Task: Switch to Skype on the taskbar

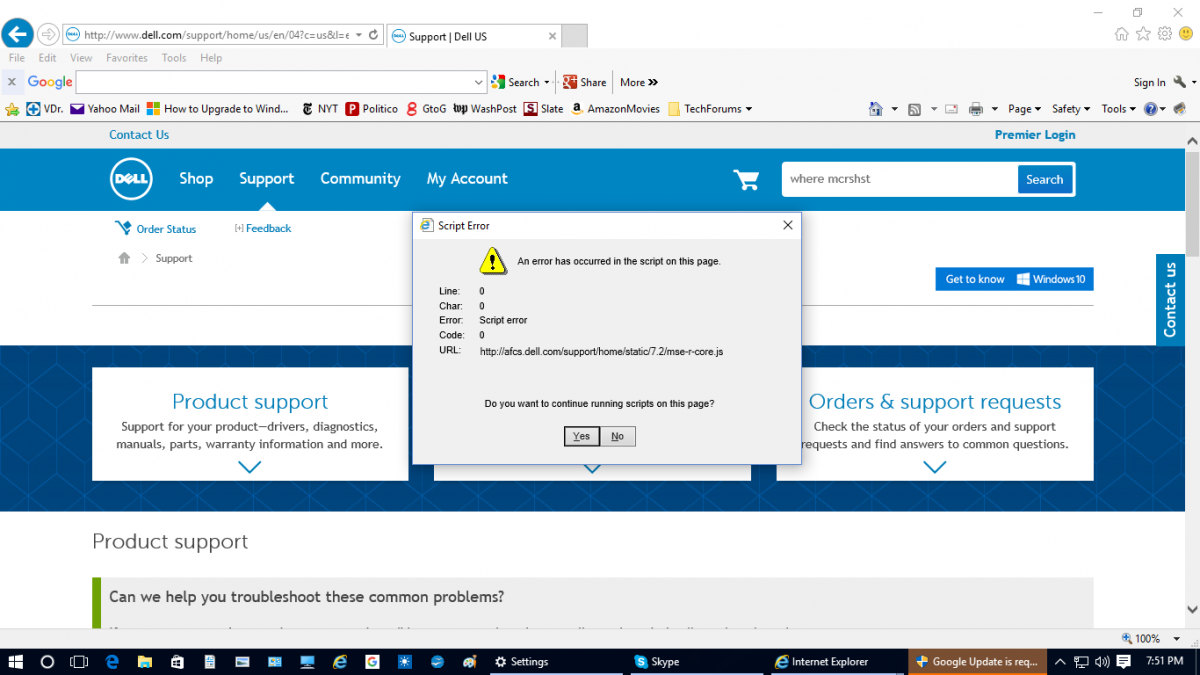Action: pyautogui.click(x=695, y=662)
